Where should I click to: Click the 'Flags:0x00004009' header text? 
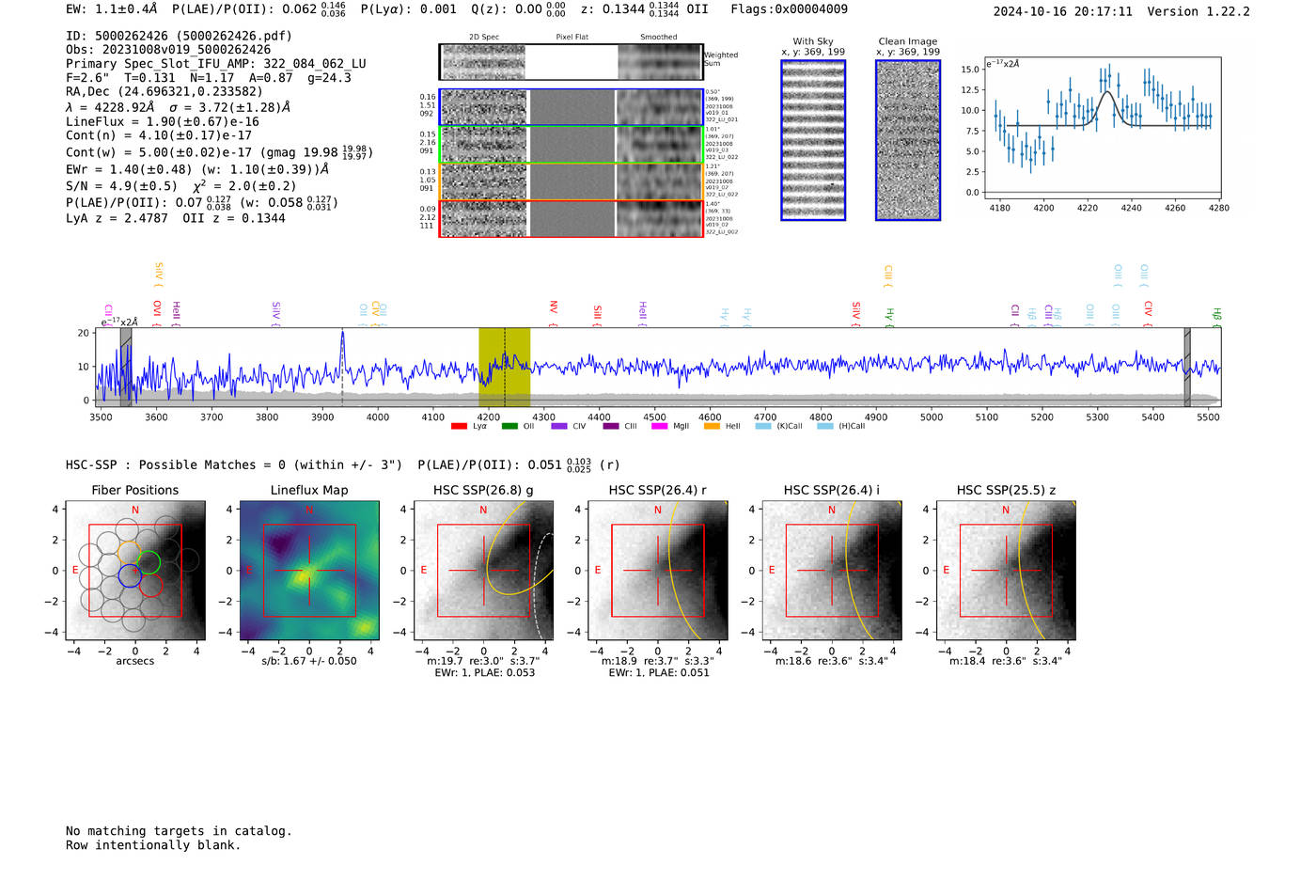click(789, 9)
